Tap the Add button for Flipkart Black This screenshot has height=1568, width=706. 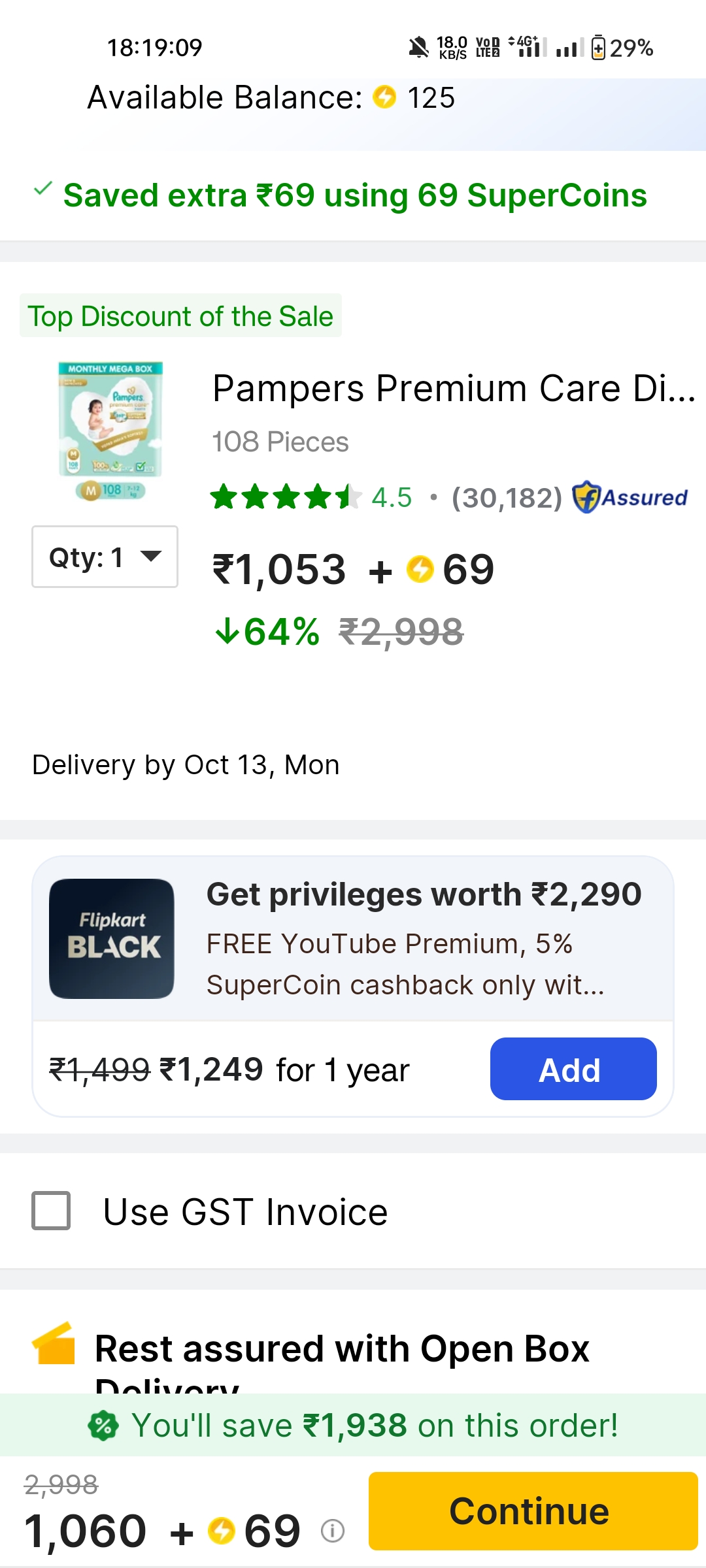[573, 1069]
